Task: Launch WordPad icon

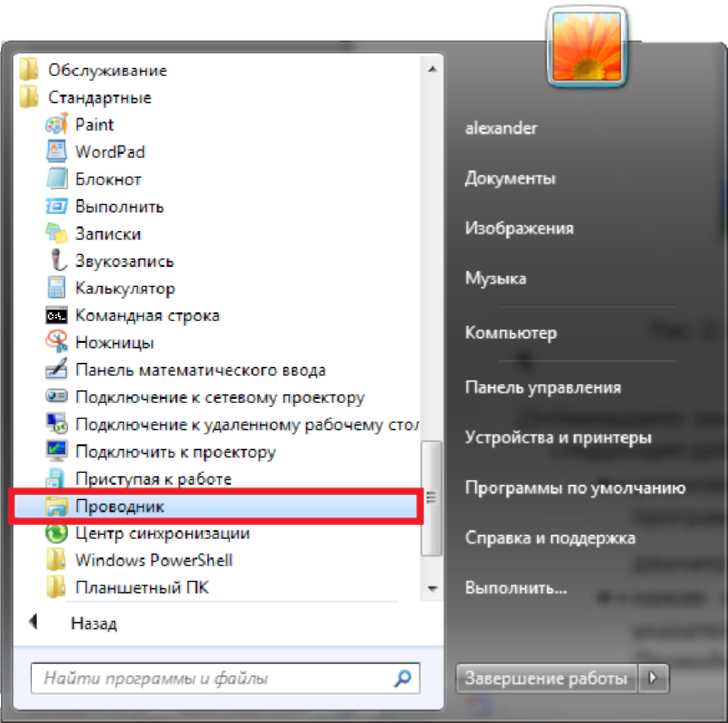Action: coord(57,151)
